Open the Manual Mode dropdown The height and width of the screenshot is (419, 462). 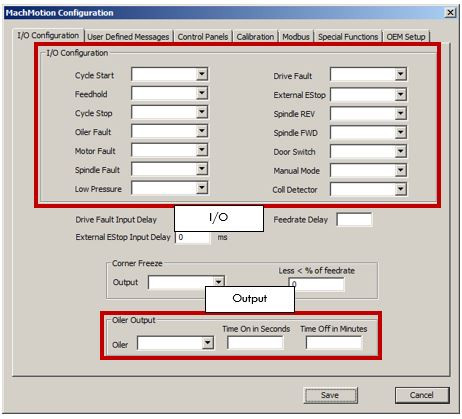point(368,171)
